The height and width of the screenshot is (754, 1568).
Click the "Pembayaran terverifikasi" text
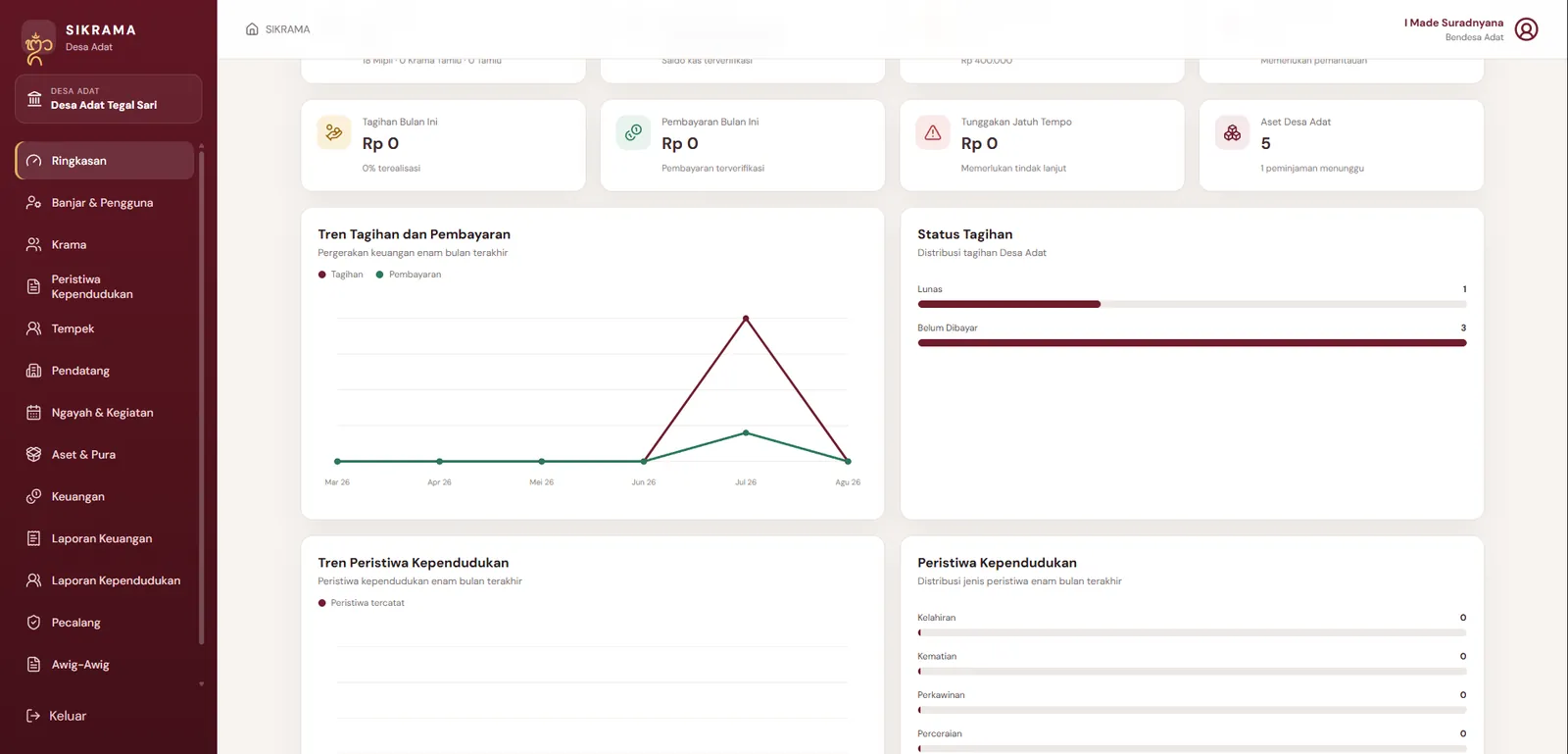[x=712, y=169]
